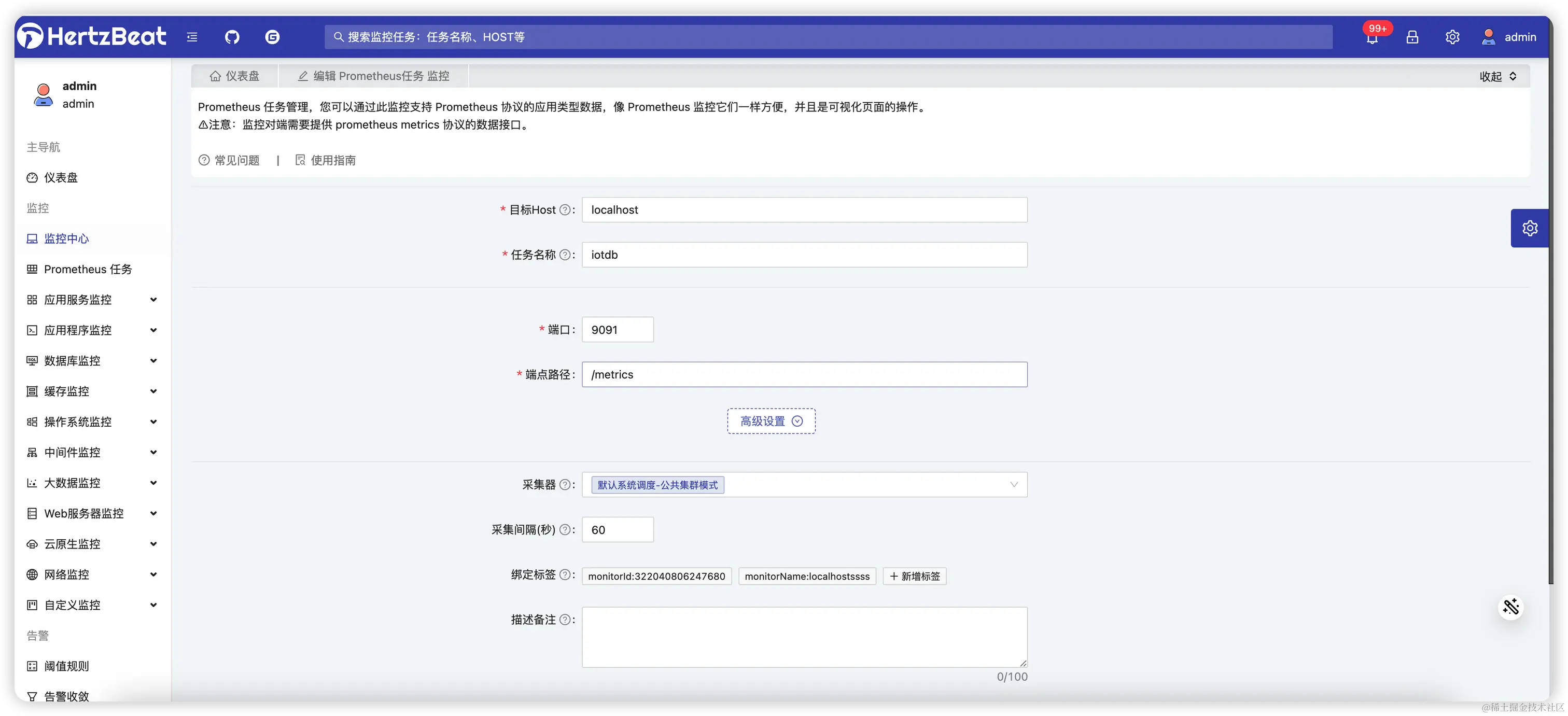This screenshot has width=1568, height=716.
Task: Click the 端点路径 field with /metrics
Action: 805,374
